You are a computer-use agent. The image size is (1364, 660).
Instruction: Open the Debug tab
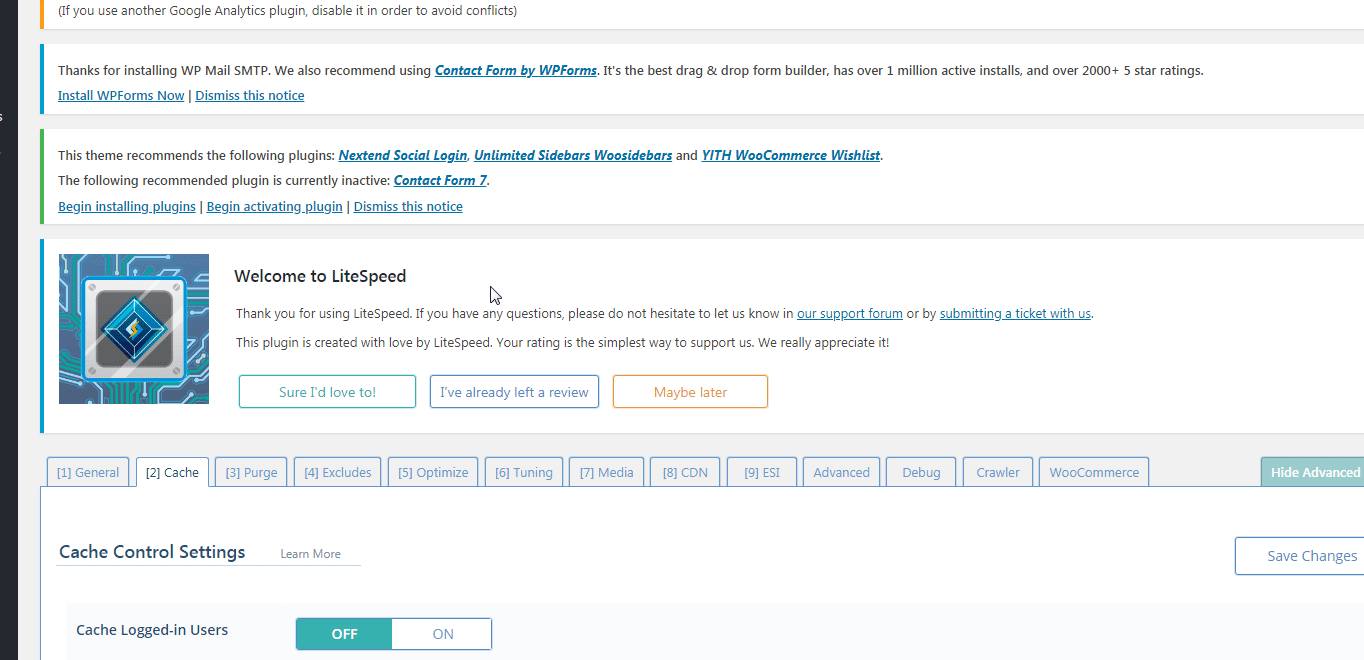pos(921,472)
